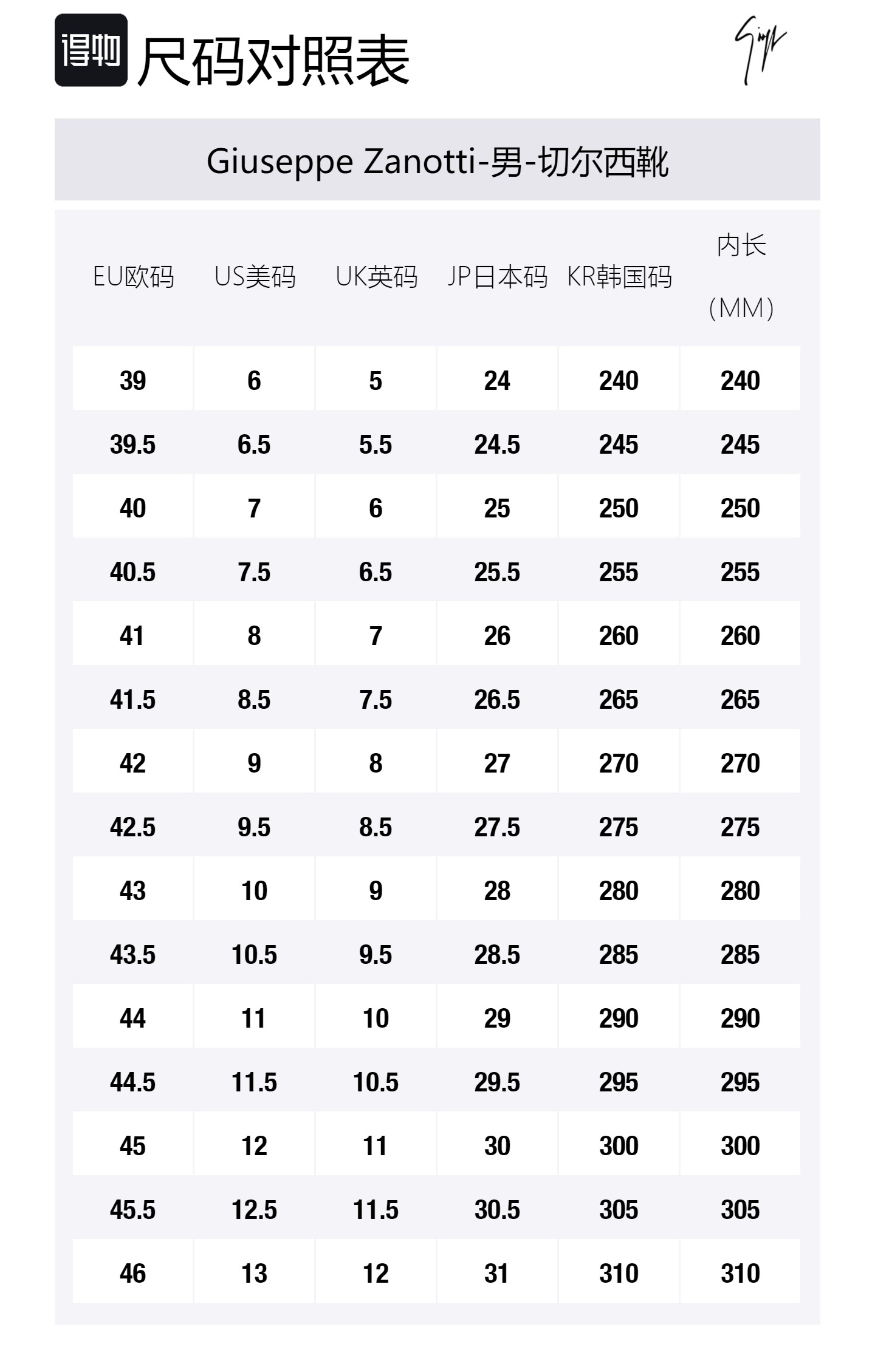Viewport: 875px width, 1372px height.
Task: Click the JP日本码 column header
Action: click(497, 277)
